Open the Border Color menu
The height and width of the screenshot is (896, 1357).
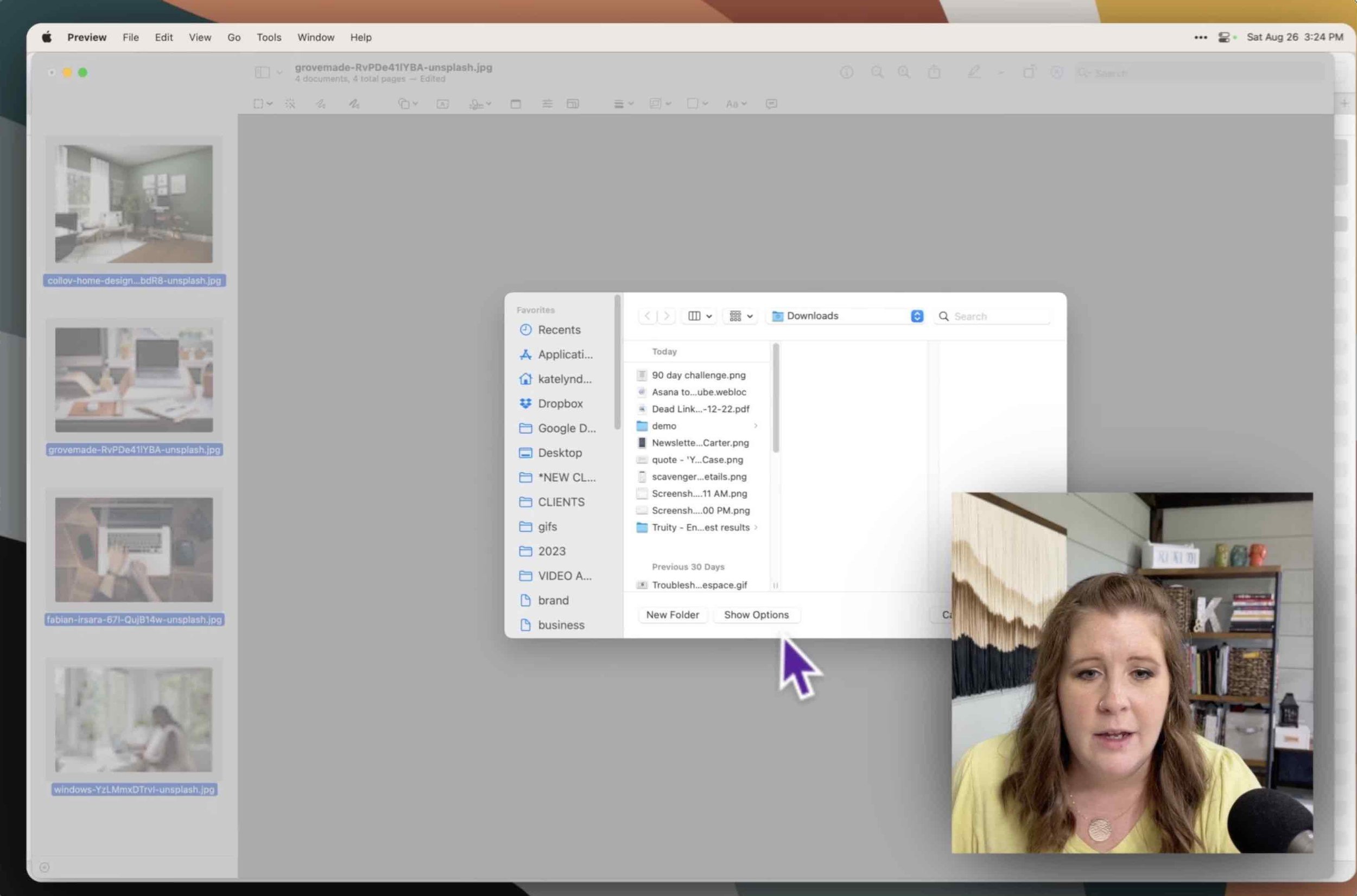(660, 104)
